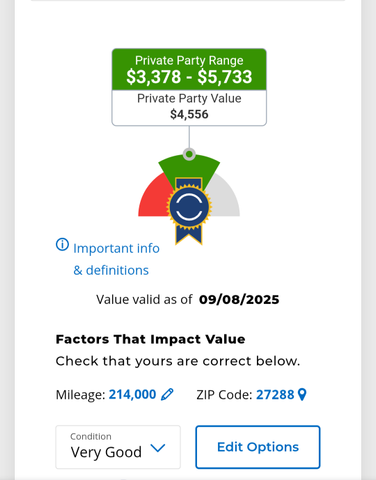The height and width of the screenshot is (480, 376).
Task: Click the Private Party Value $4,556
Action: point(189,107)
